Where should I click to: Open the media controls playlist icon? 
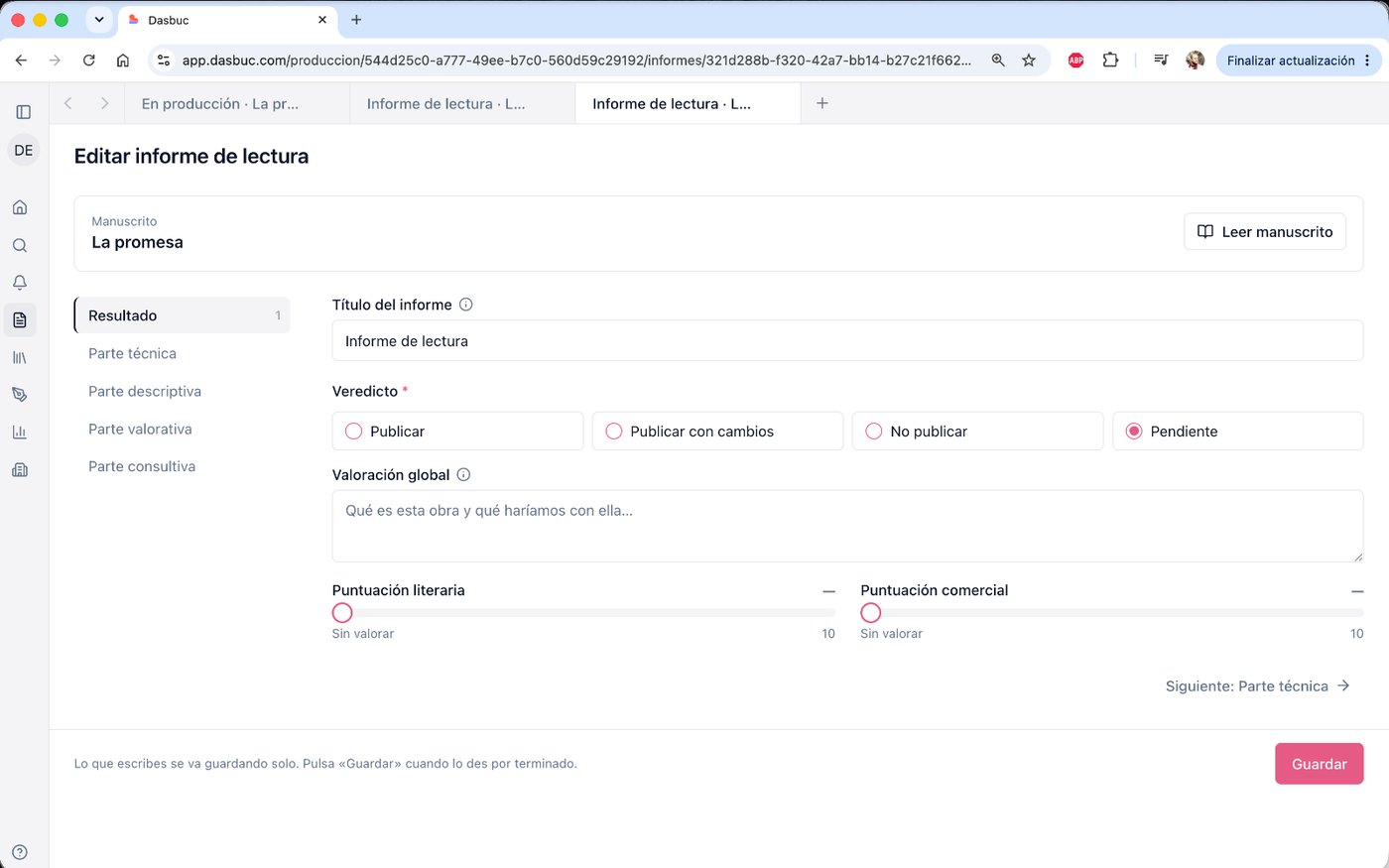[1161, 61]
